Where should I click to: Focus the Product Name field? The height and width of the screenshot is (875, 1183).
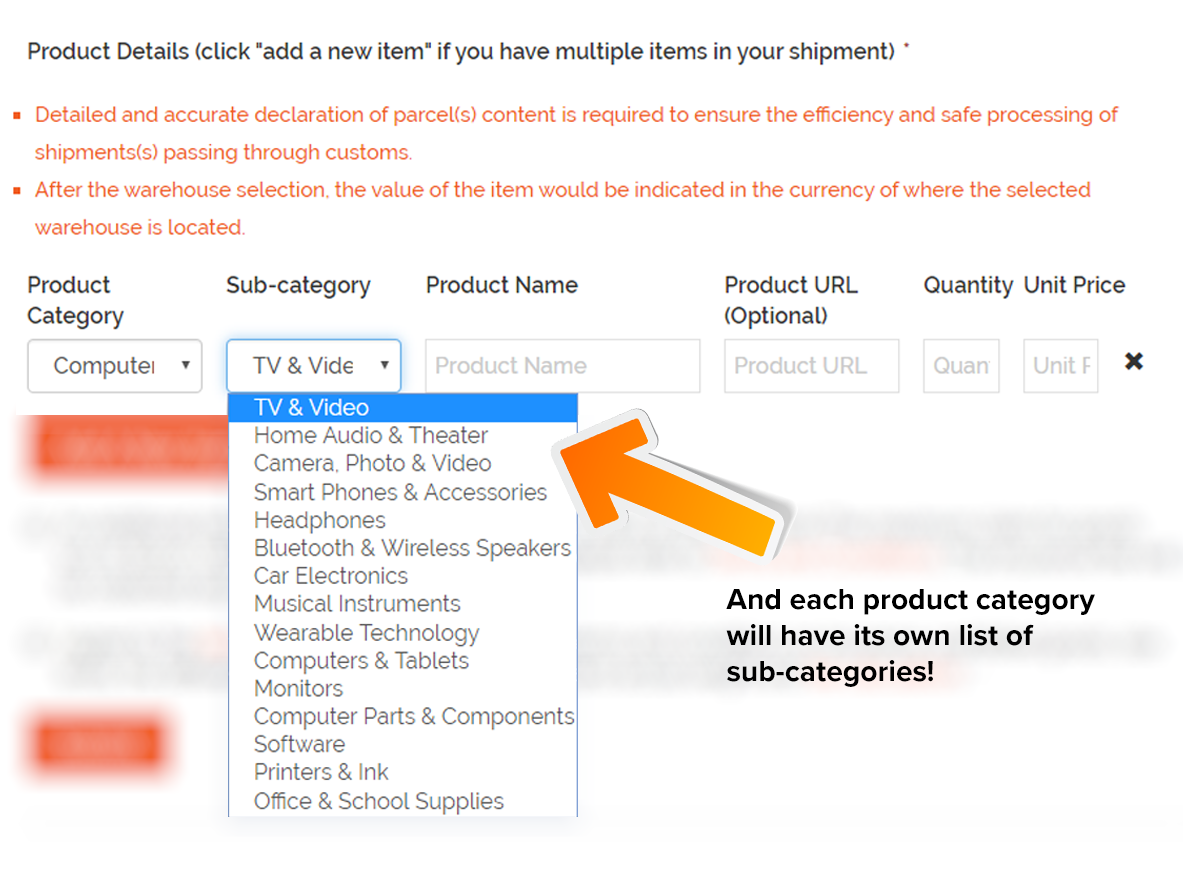click(x=563, y=366)
